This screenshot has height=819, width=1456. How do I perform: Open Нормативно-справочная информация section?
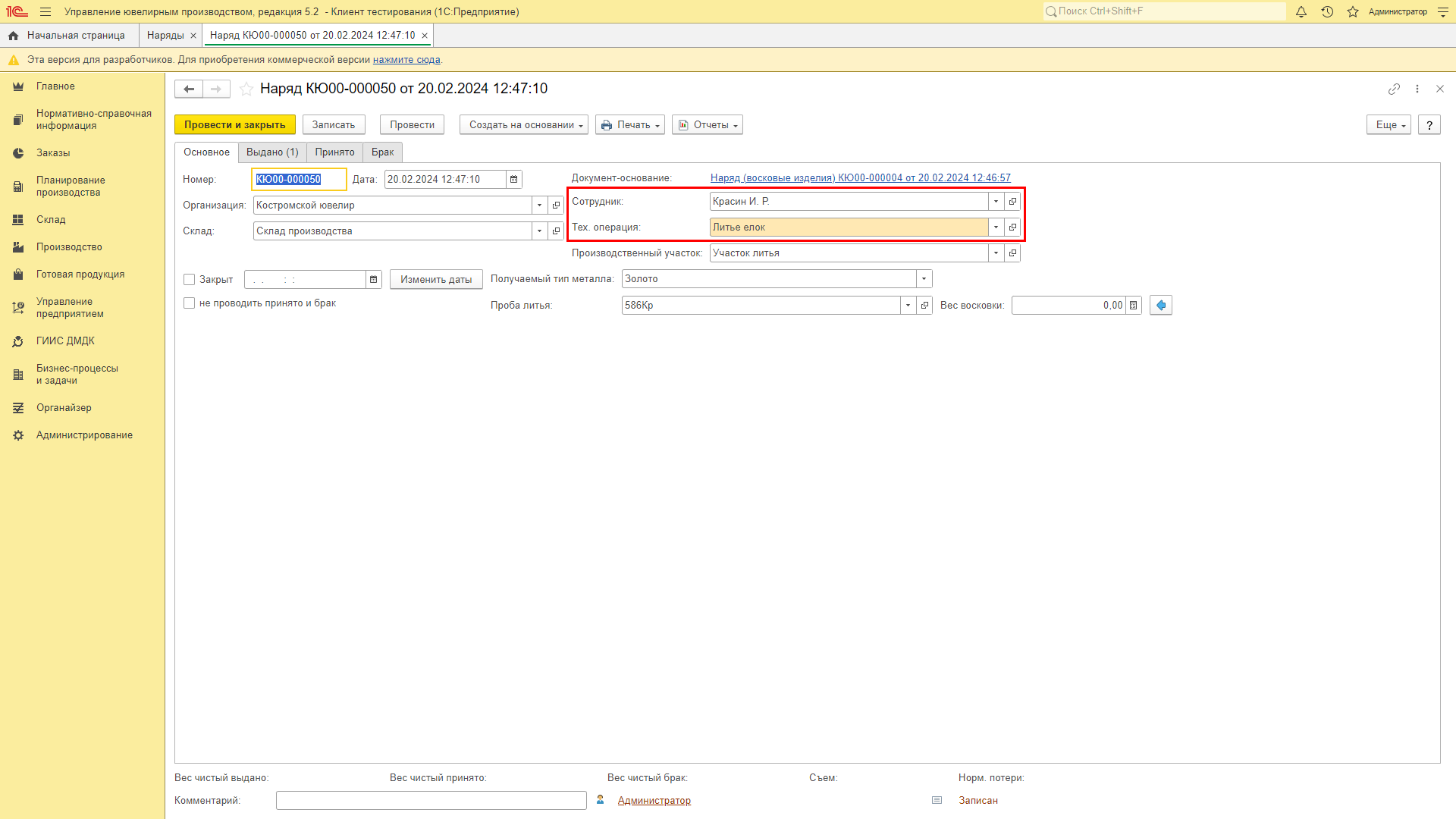pos(93,120)
